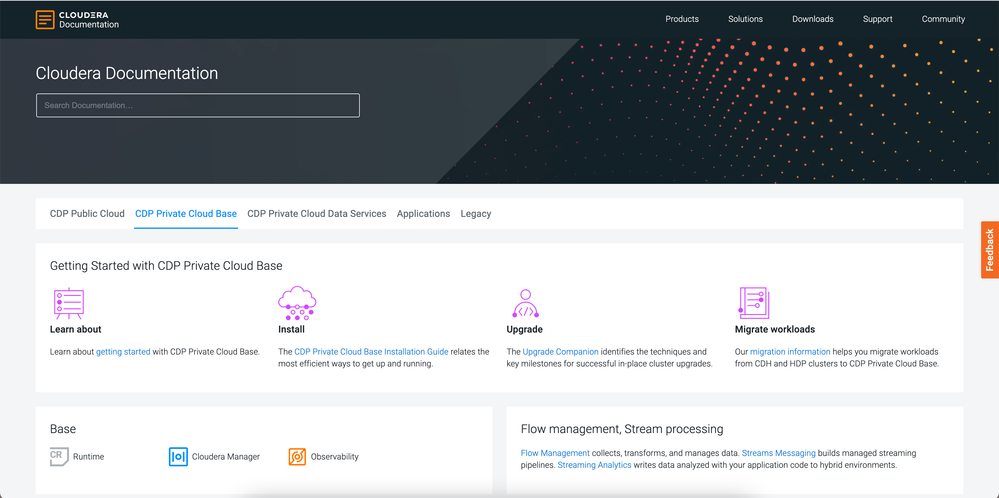The width and height of the screenshot is (999, 498).
Task: Open the Observability text link
Action: pyautogui.click(x=334, y=457)
